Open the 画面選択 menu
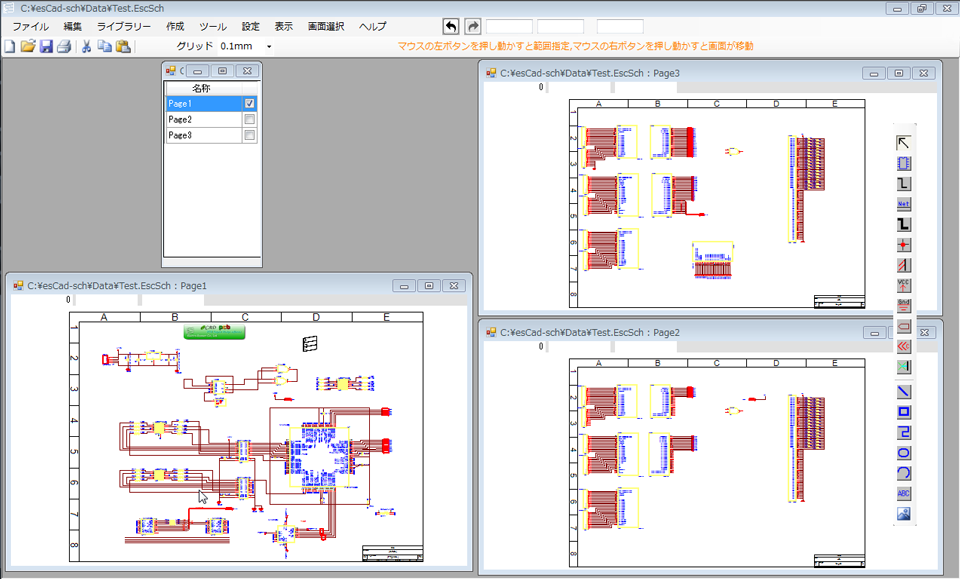 327,26
